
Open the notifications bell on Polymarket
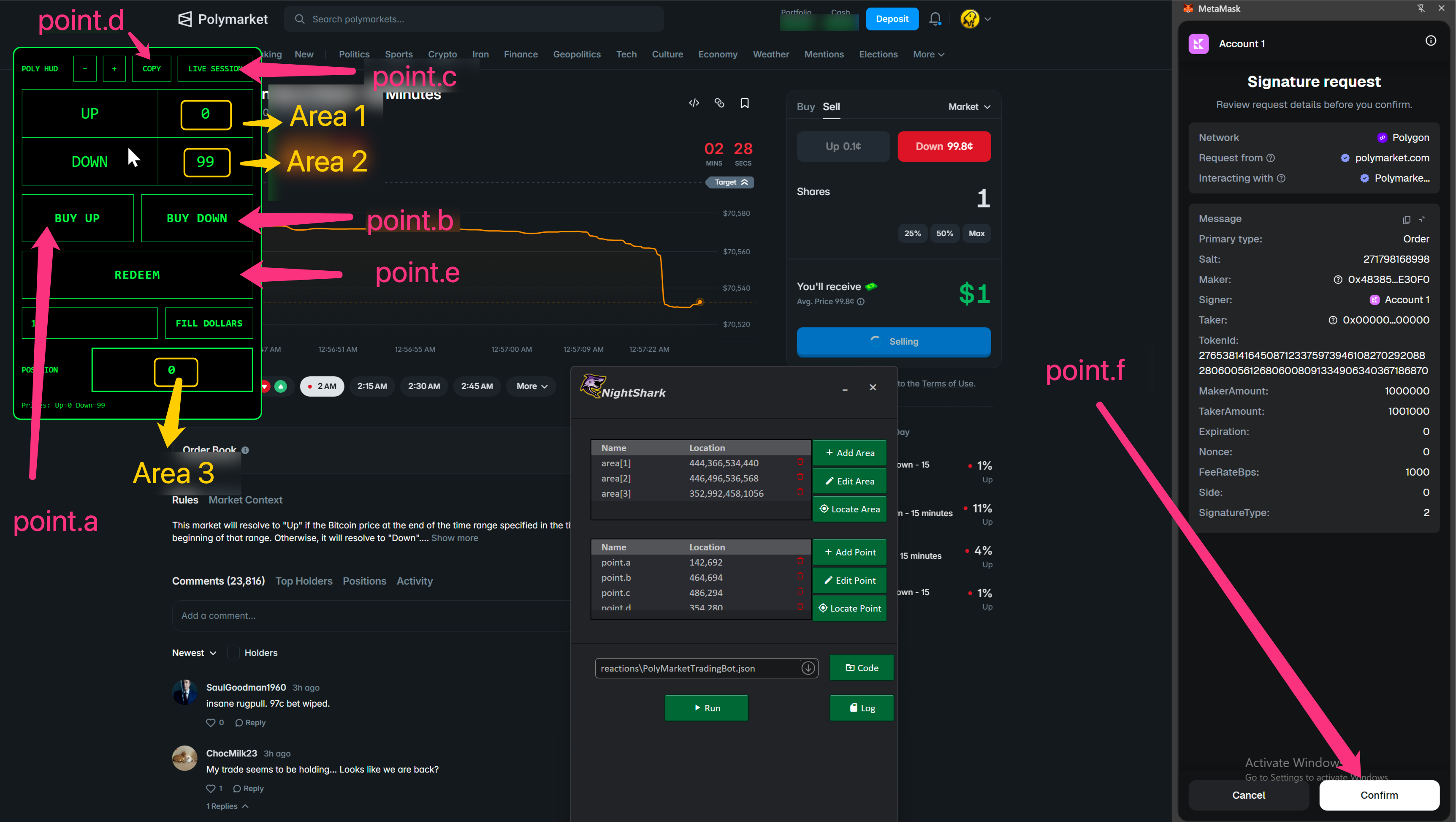coord(935,19)
